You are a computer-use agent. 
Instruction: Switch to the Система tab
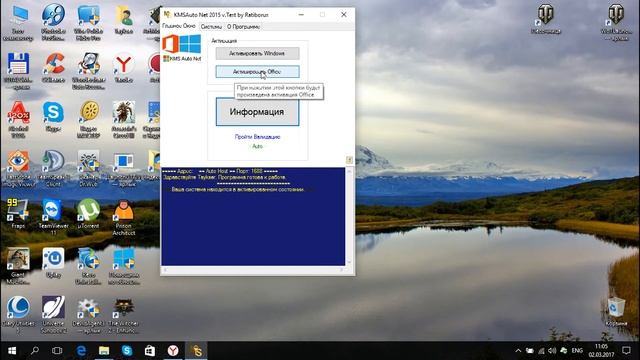(x=211, y=27)
